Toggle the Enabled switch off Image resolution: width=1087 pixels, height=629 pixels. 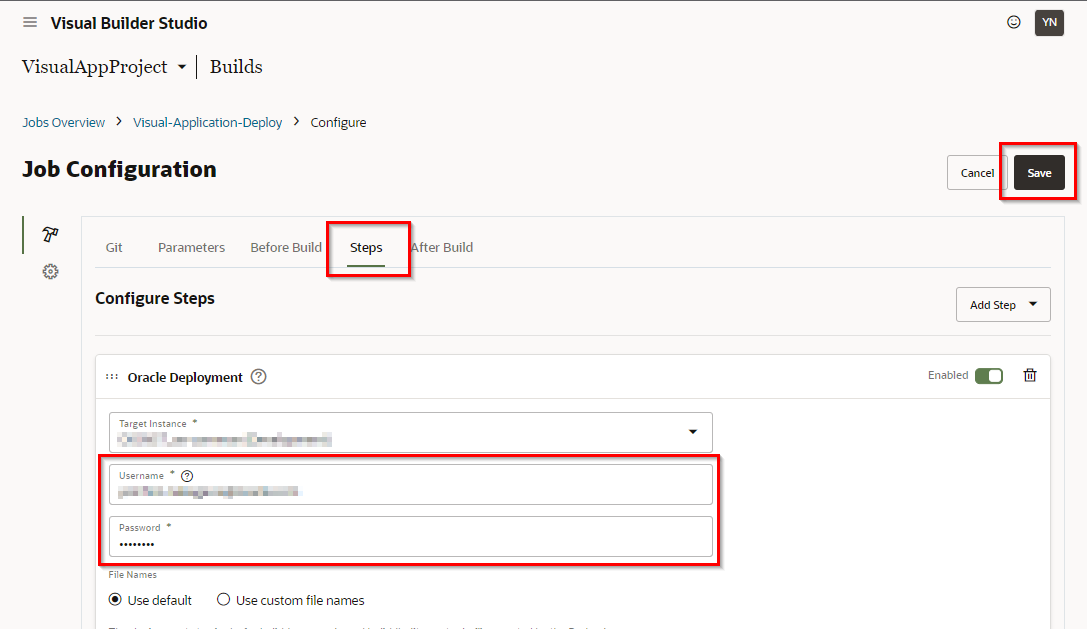click(x=988, y=376)
